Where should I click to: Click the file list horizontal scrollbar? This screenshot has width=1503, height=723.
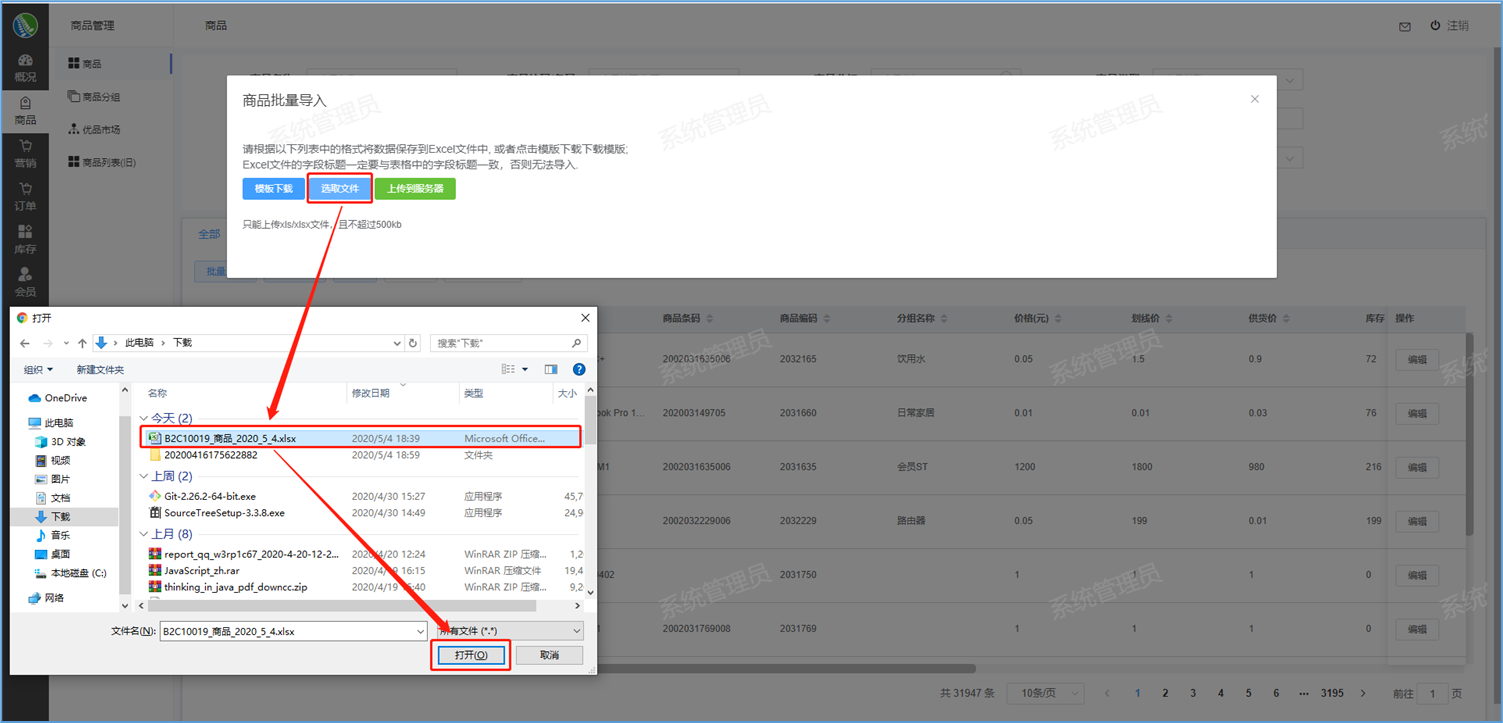(x=340, y=605)
